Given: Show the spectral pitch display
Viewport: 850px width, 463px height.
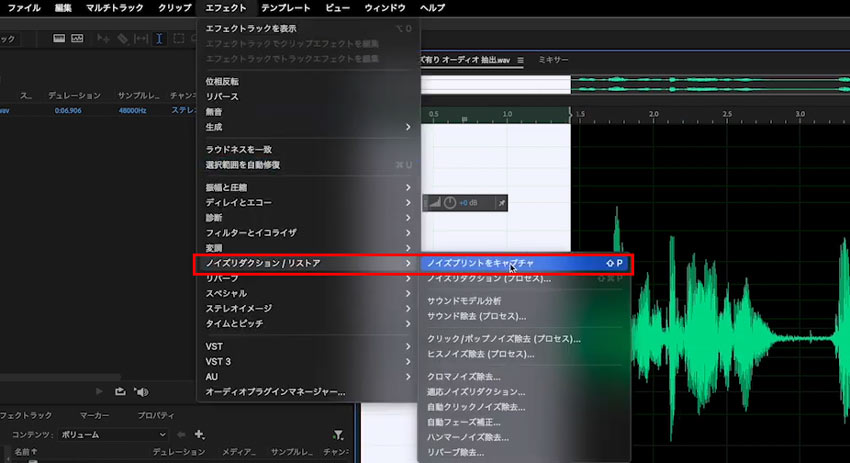Looking at the screenshot, I should pyautogui.click(x=78, y=38).
